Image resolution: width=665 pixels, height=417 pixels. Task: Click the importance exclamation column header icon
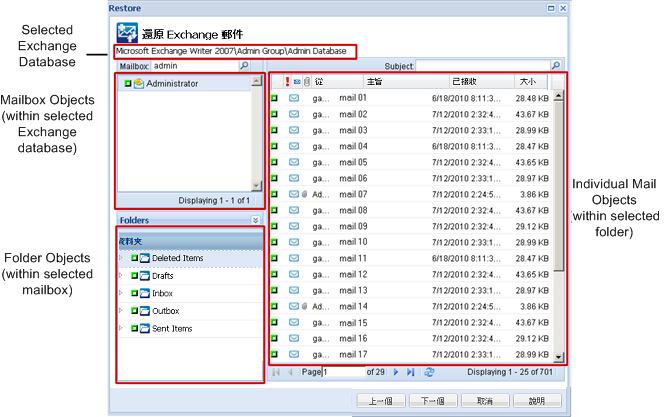pyautogui.click(x=286, y=81)
